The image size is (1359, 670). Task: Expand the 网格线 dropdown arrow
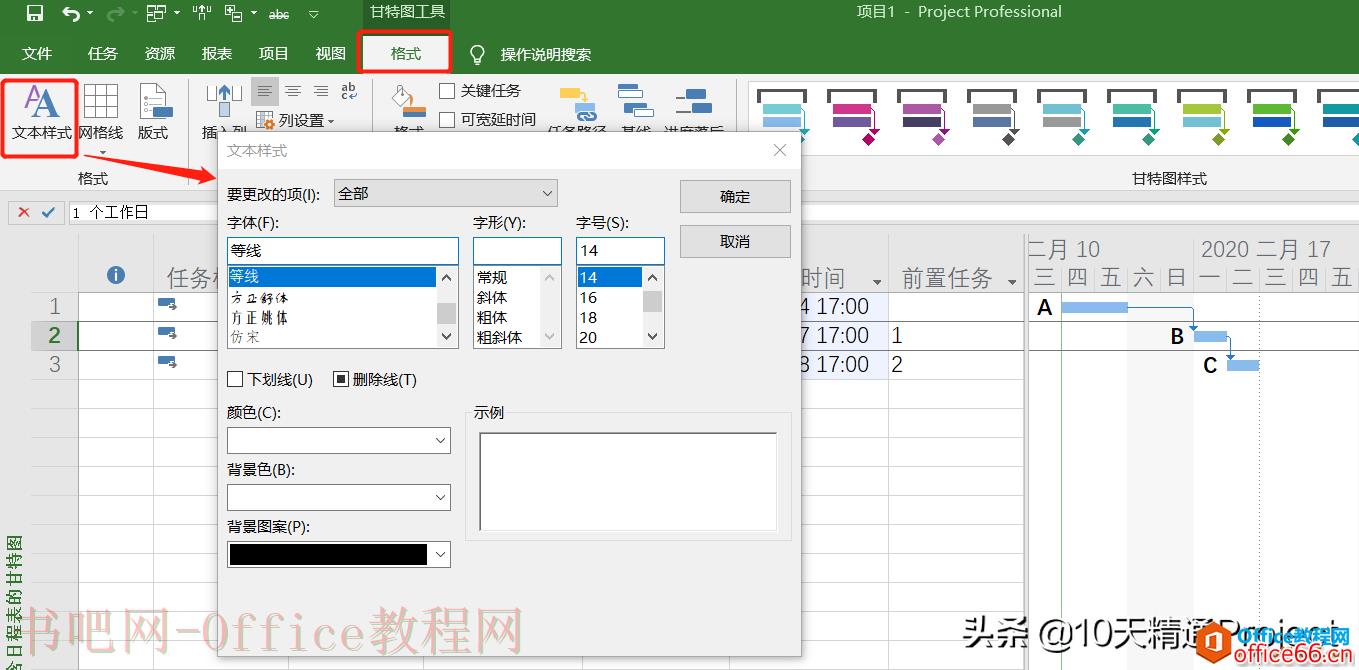point(102,153)
